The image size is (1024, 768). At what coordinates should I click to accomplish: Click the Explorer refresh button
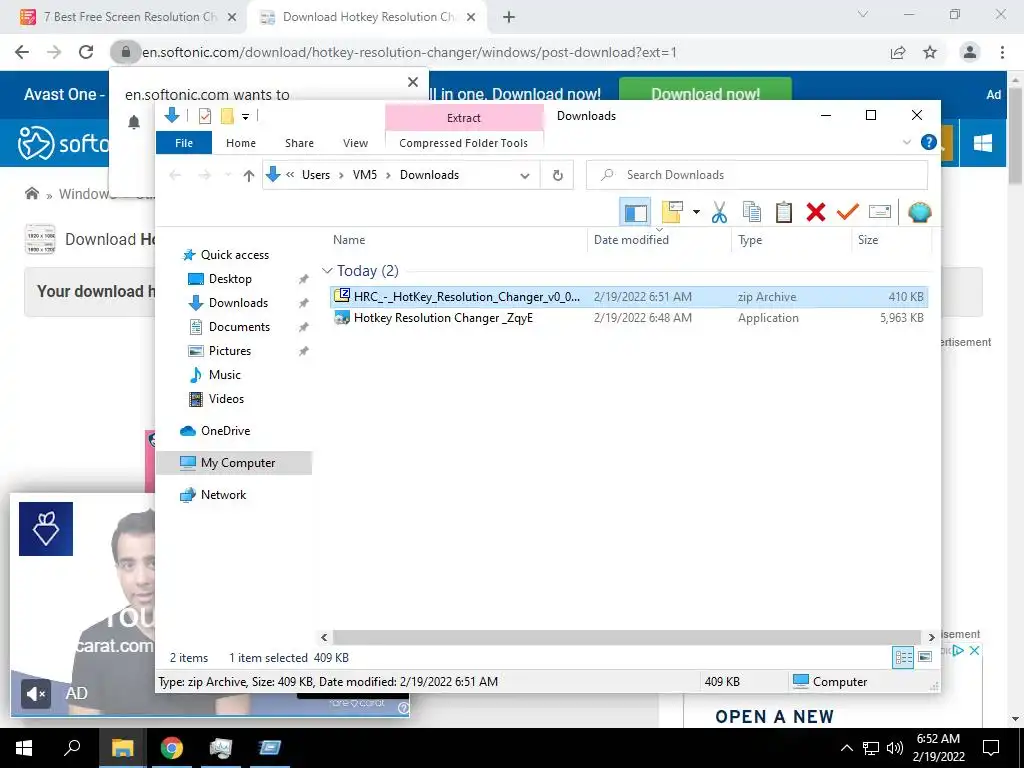557,175
